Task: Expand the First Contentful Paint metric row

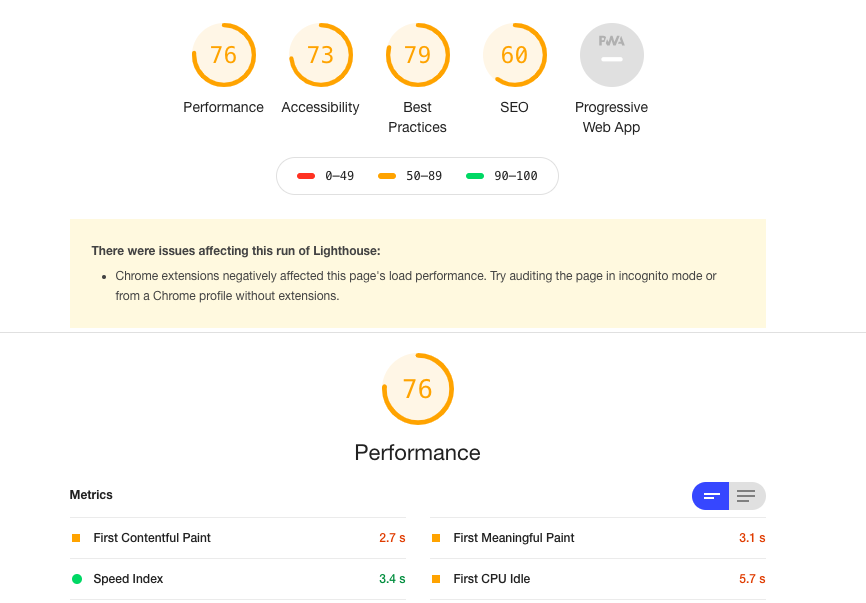Action: 152,538
